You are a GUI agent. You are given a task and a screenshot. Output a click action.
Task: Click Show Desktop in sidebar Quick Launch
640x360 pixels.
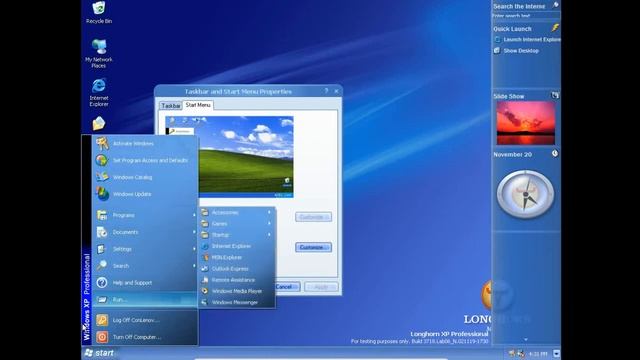pyautogui.click(x=516, y=51)
